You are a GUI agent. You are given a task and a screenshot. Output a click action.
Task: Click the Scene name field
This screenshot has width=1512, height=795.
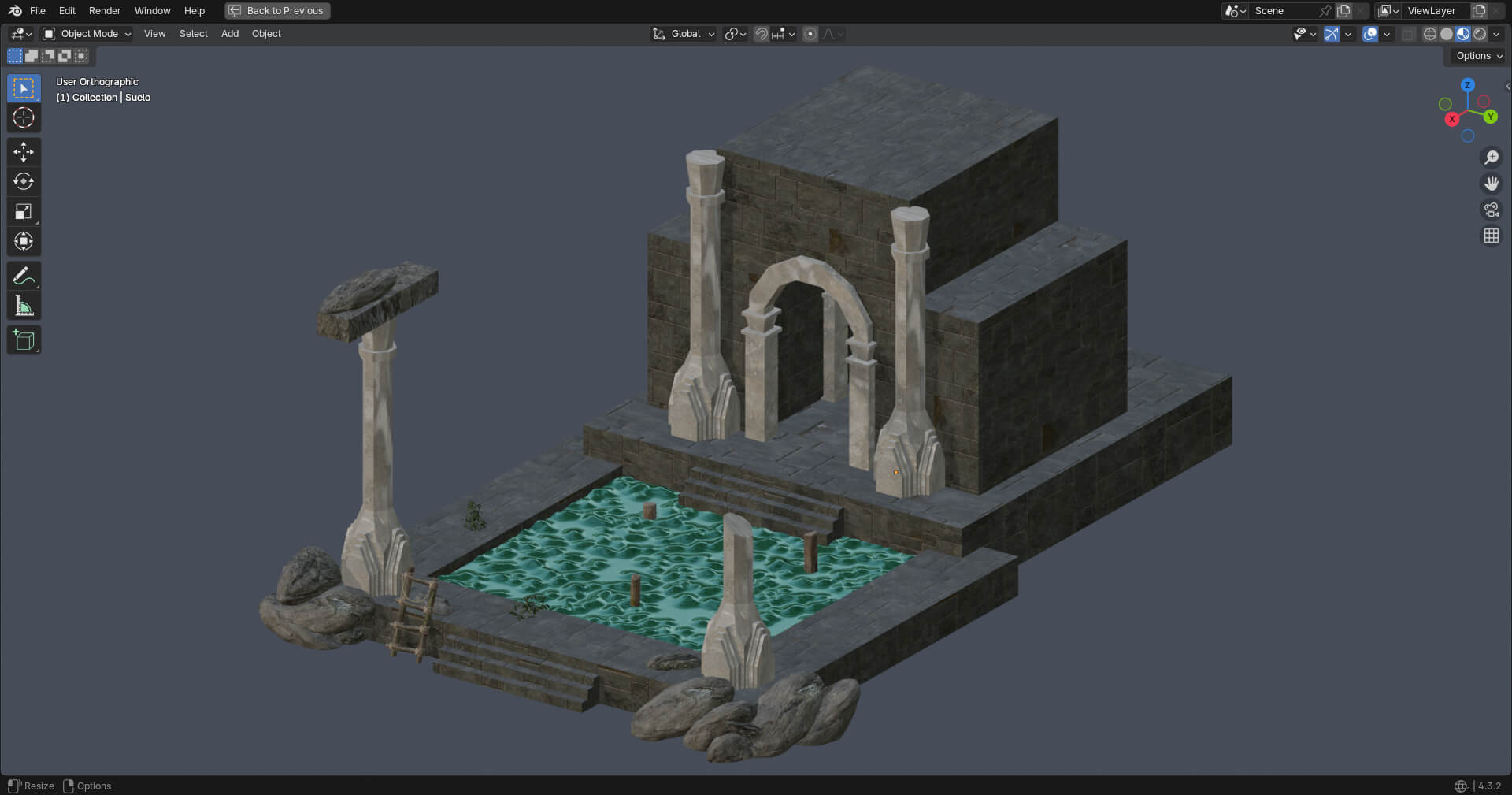pyautogui.click(x=1284, y=11)
